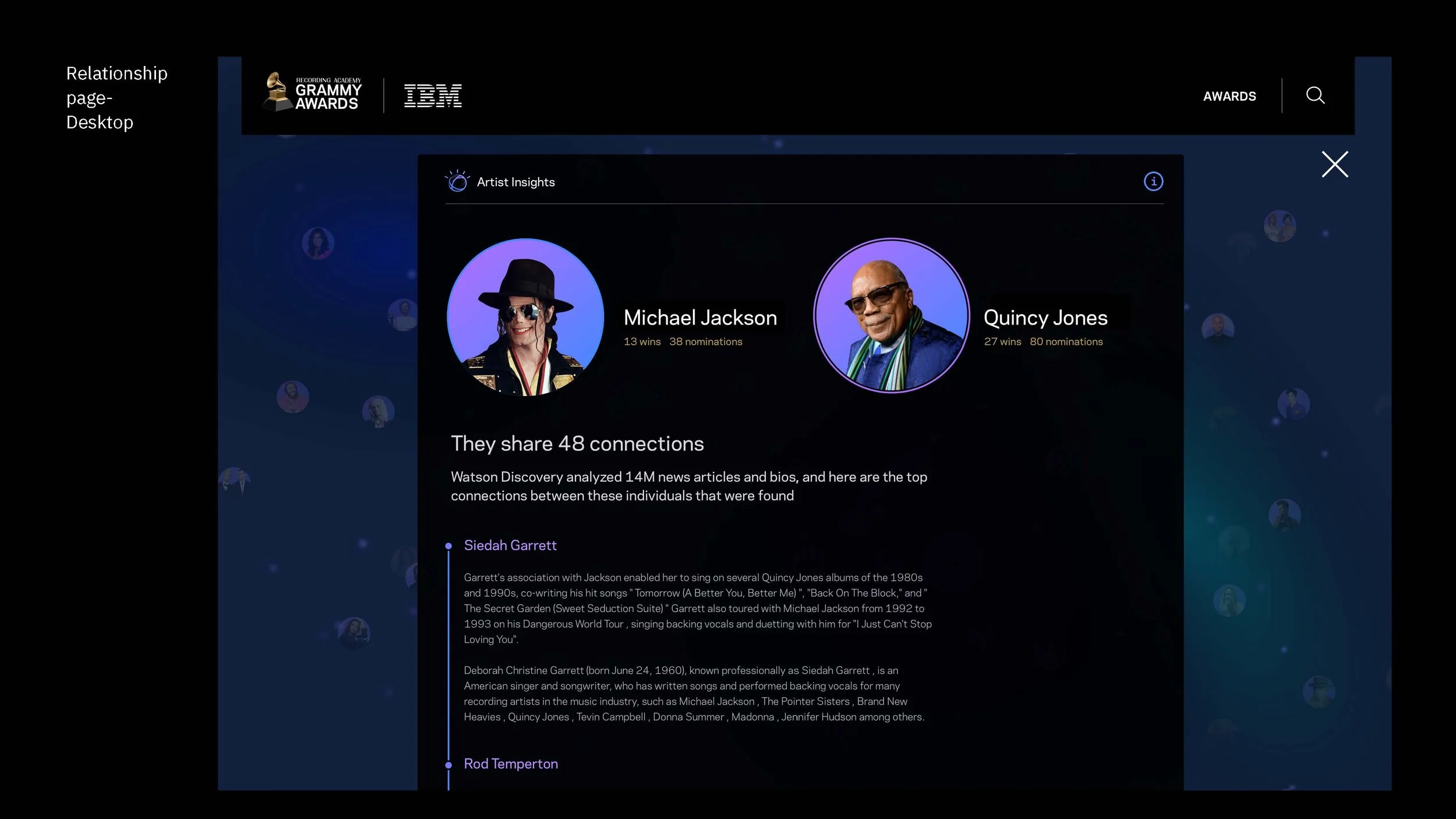Click the IBM logo in header
1456x819 pixels.
433,96
